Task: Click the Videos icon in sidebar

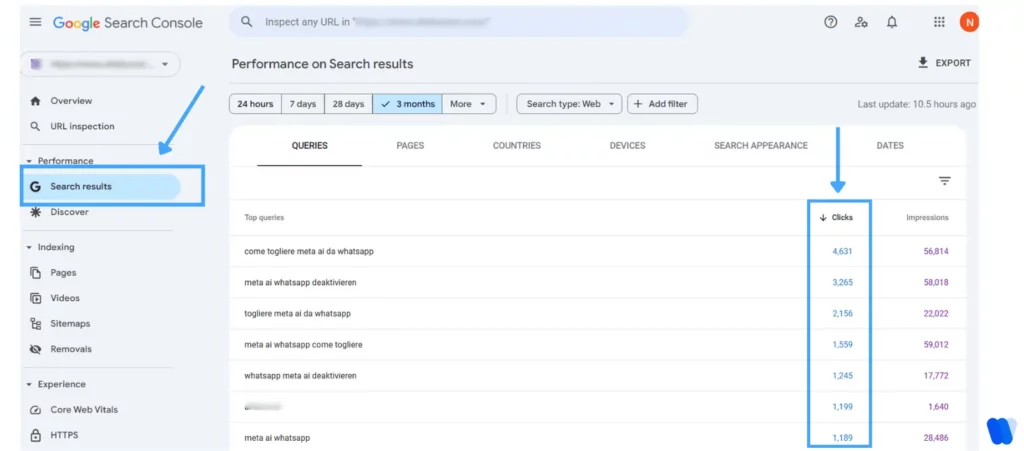Action: (x=36, y=298)
